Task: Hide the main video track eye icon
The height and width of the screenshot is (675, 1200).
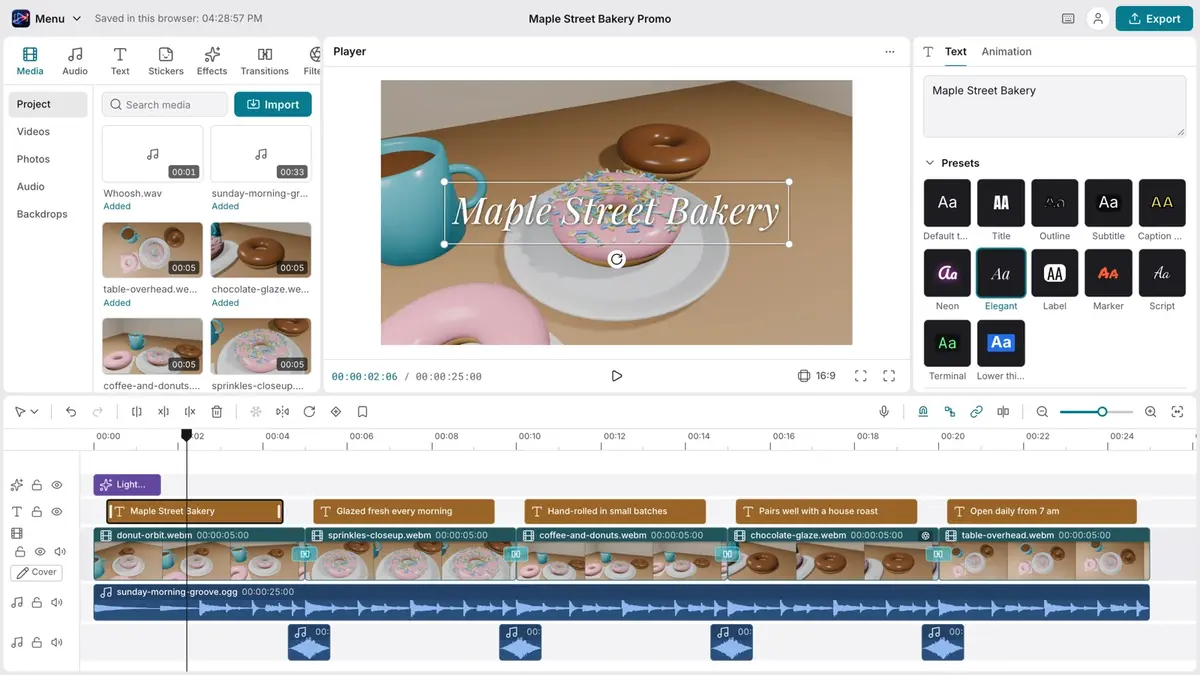Action: [x=41, y=552]
